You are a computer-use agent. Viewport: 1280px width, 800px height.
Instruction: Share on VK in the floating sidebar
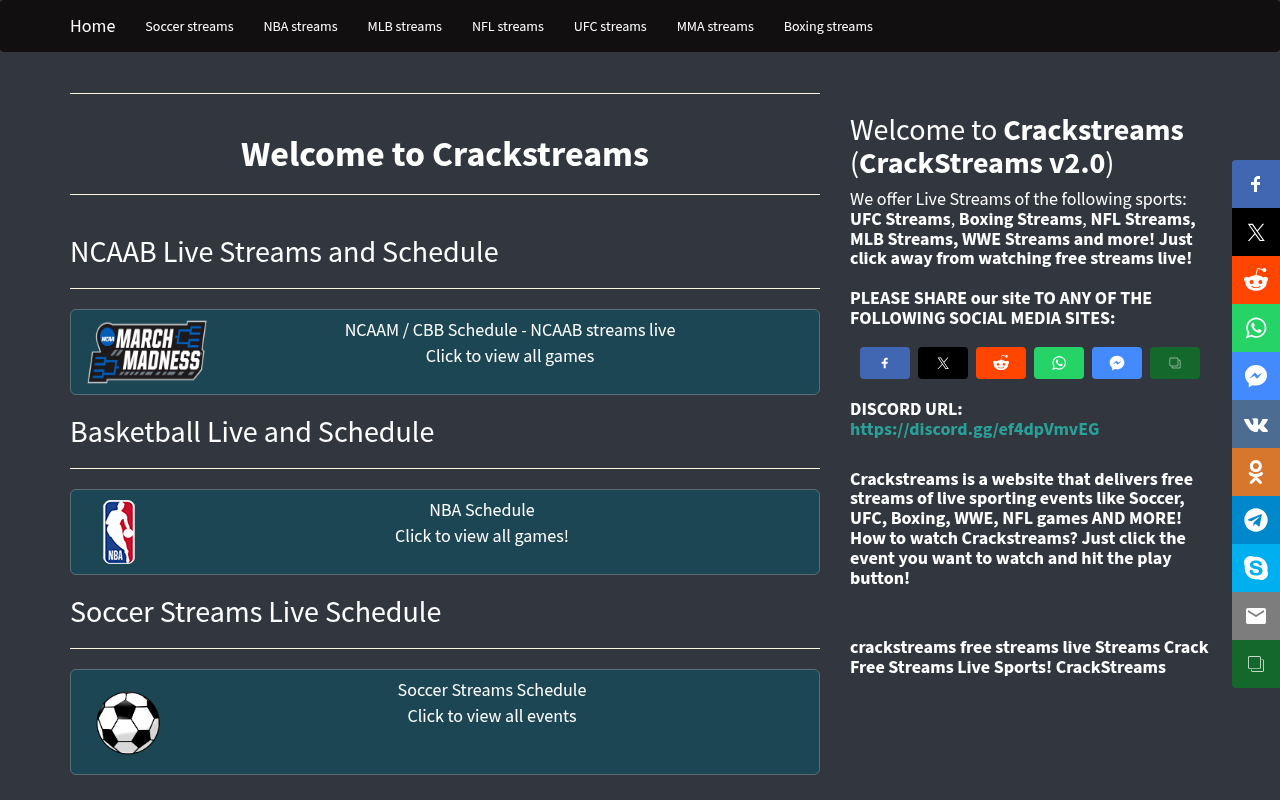pos(1256,424)
